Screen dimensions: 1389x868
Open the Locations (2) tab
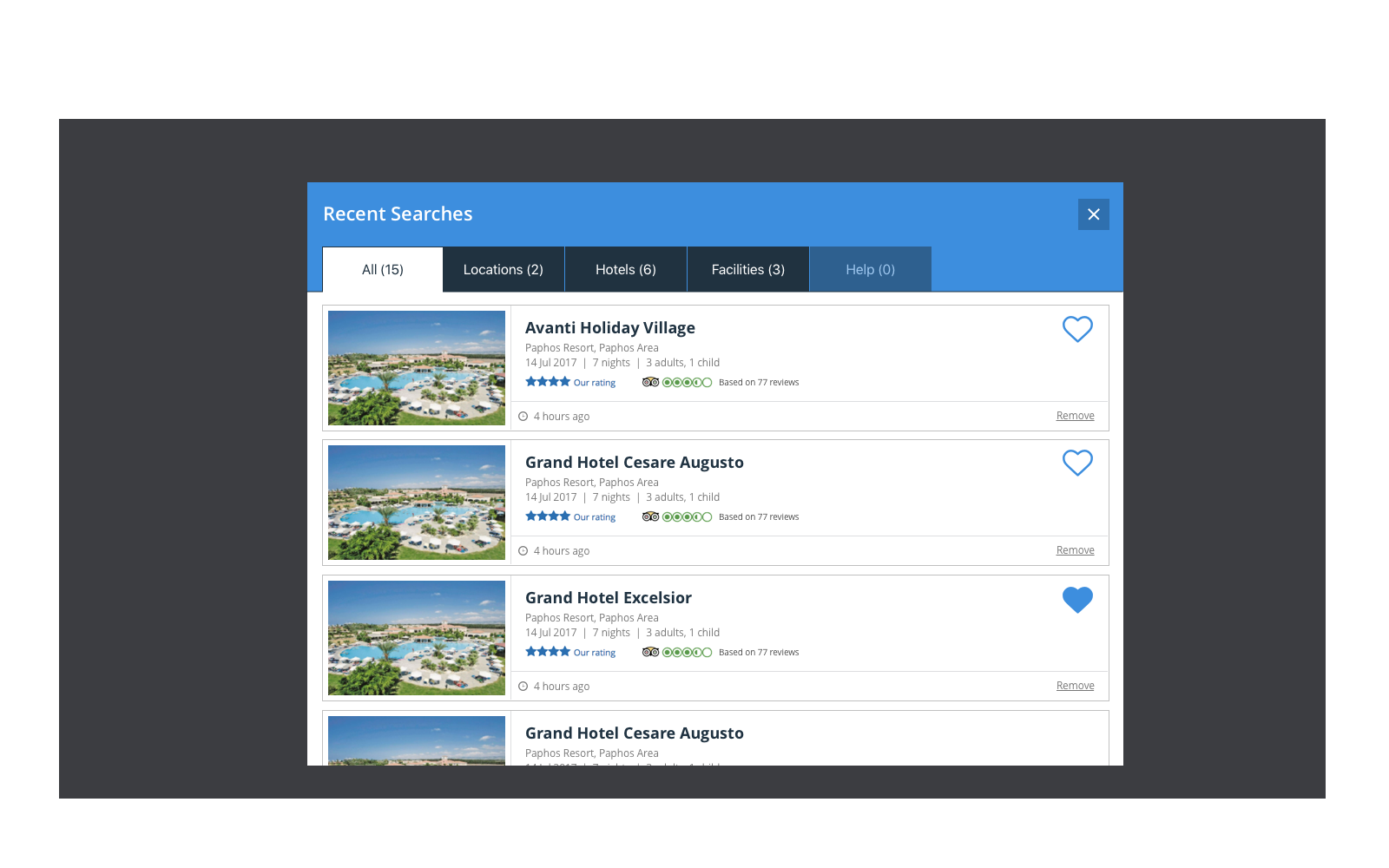coord(504,270)
